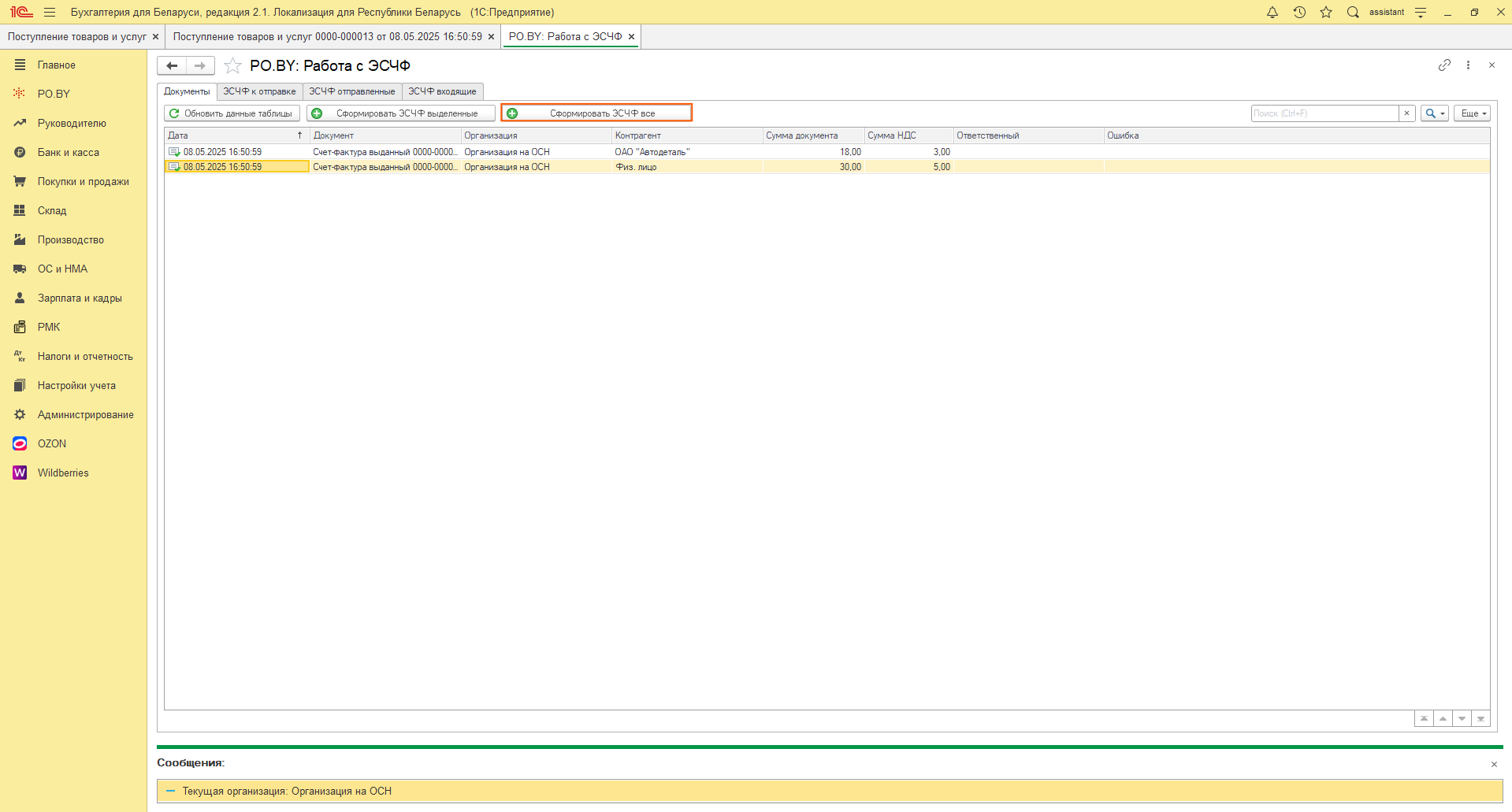Screen dimensions: 1512x812
Task: Open the OZON section
Action: pyautogui.click(x=52, y=443)
